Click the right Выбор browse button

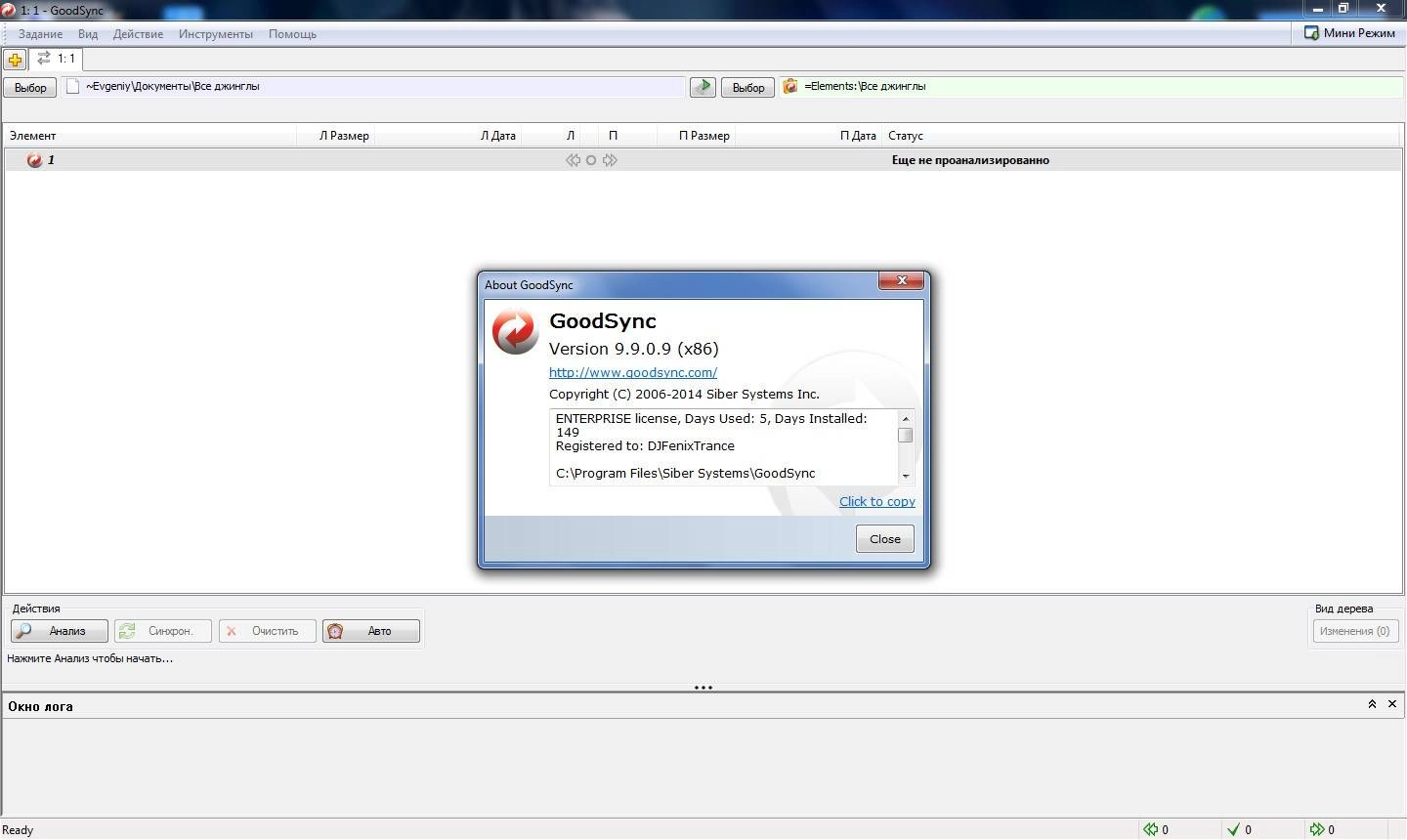point(748,87)
